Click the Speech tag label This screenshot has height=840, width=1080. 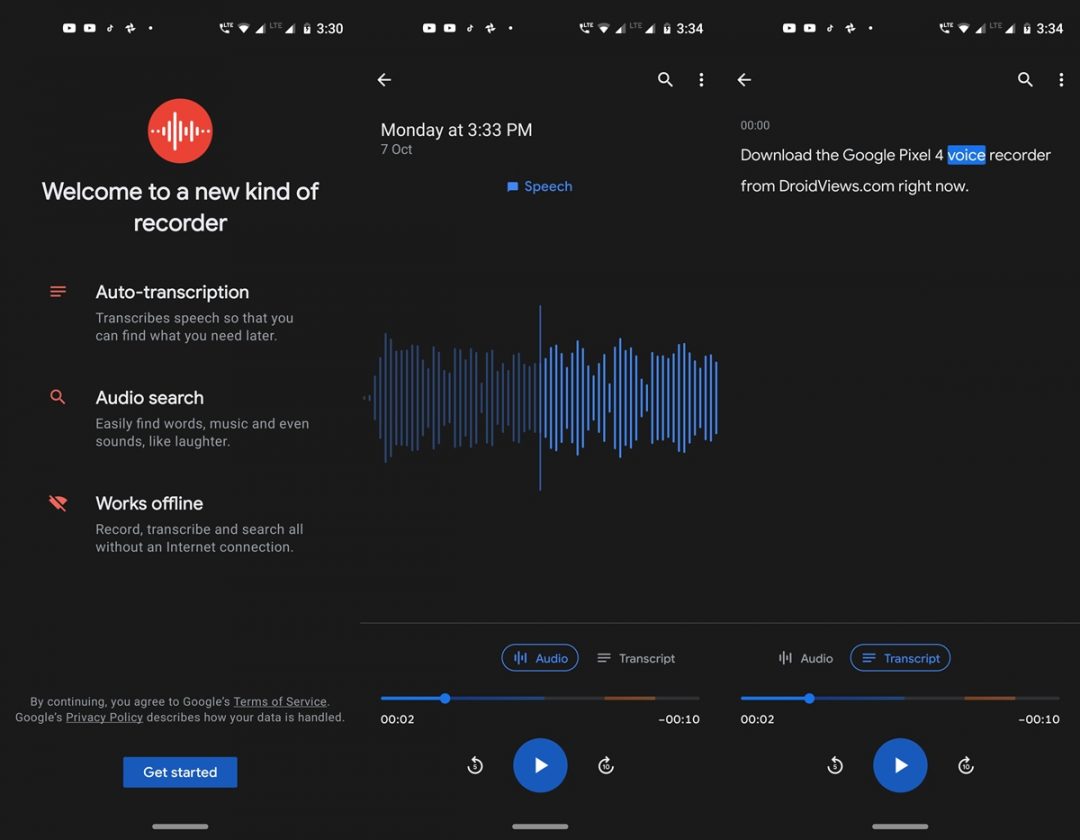tap(540, 187)
